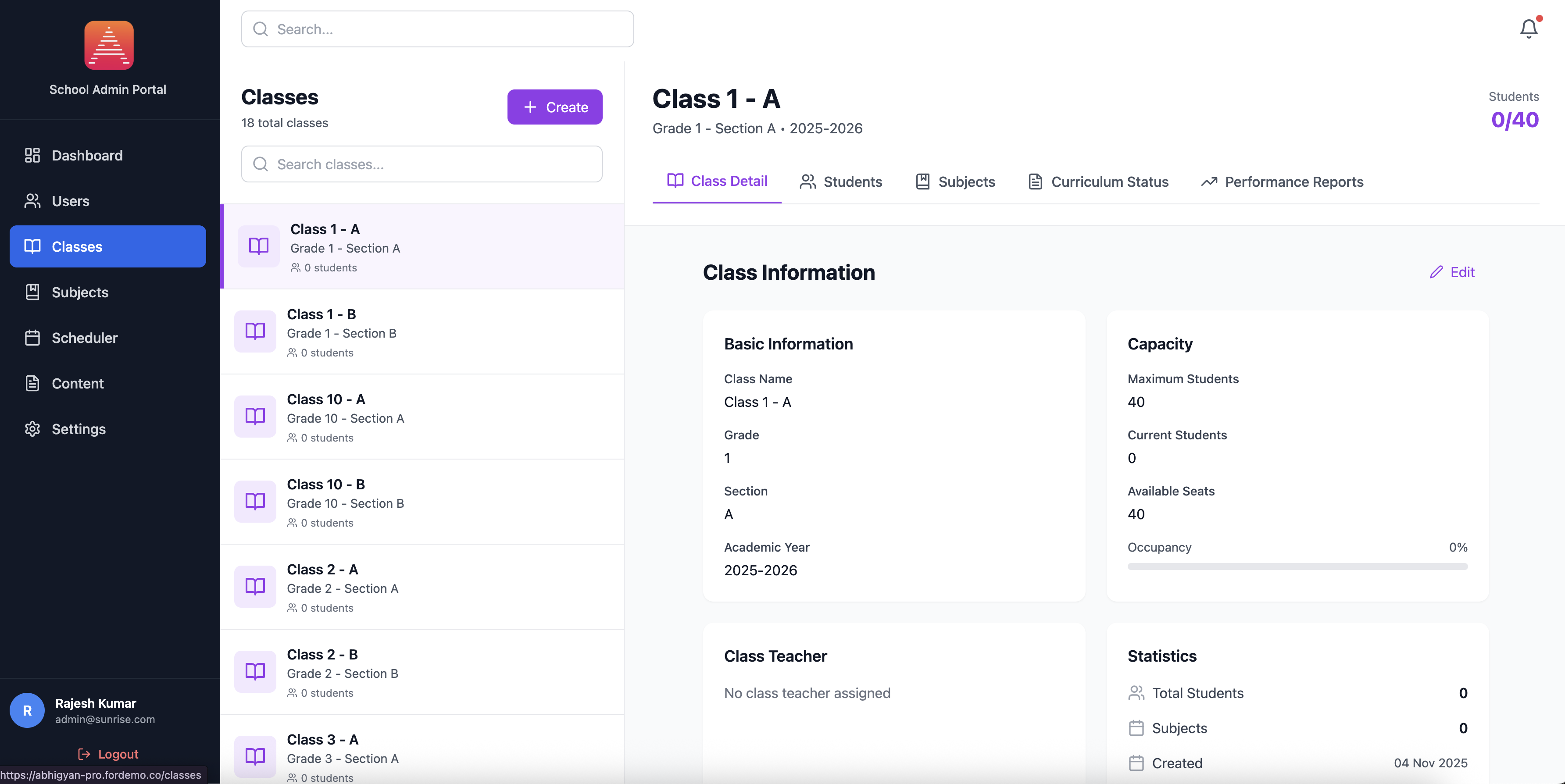Click the Rajesh Kumar avatar circle
This screenshot has height=784, width=1565.
pos(27,710)
